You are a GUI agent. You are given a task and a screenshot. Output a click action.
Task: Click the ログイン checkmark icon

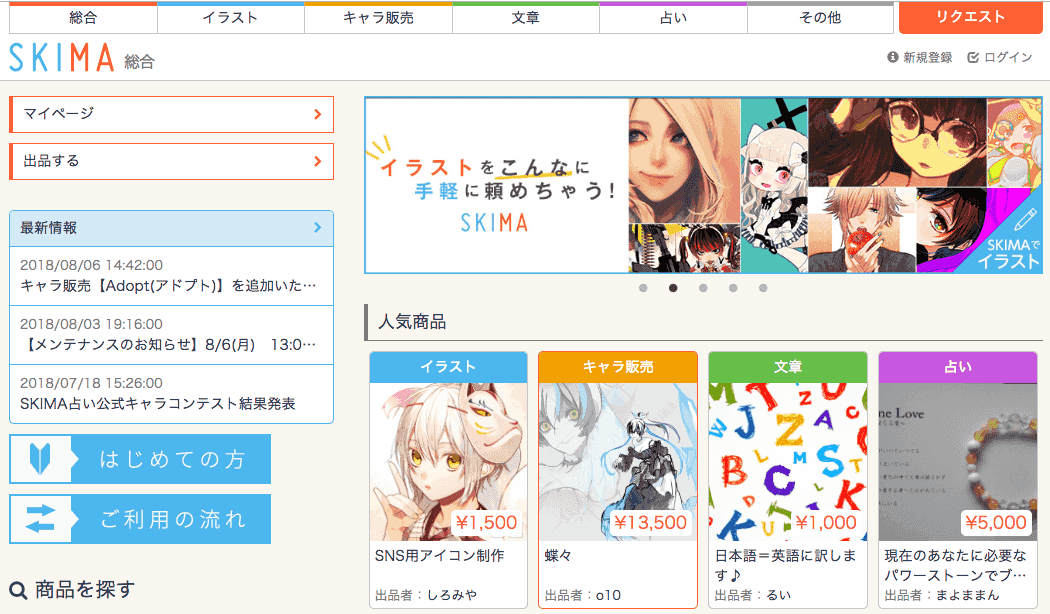(x=973, y=58)
